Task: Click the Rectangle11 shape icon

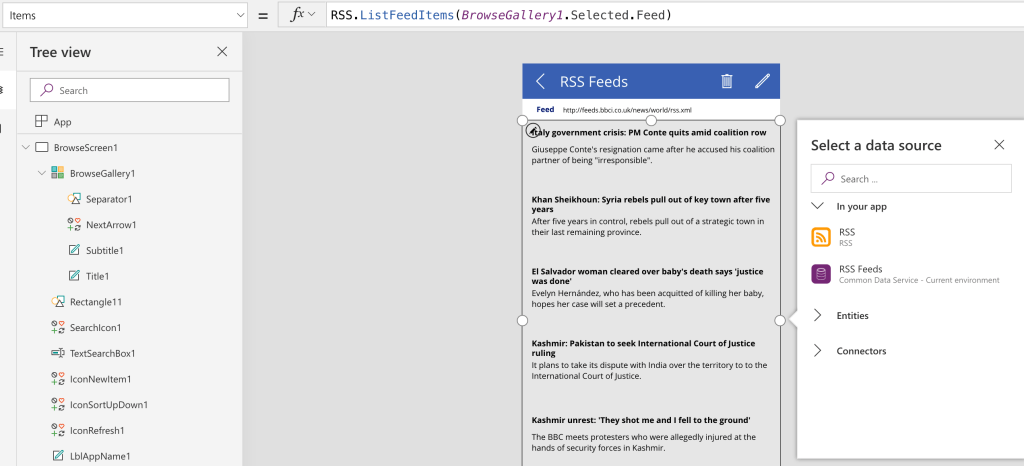Action: pyautogui.click(x=57, y=302)
